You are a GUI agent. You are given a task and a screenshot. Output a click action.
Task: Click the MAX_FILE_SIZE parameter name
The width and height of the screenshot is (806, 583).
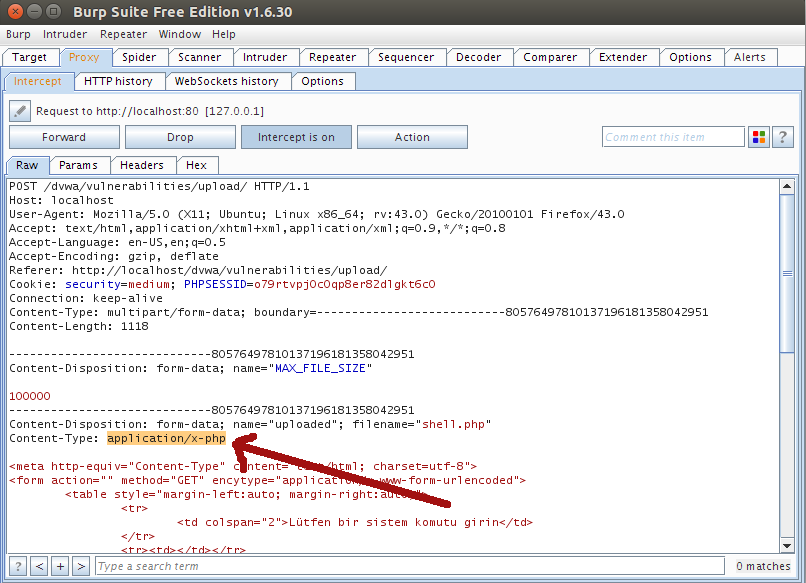pyautogui.click(x=320, y=368)
